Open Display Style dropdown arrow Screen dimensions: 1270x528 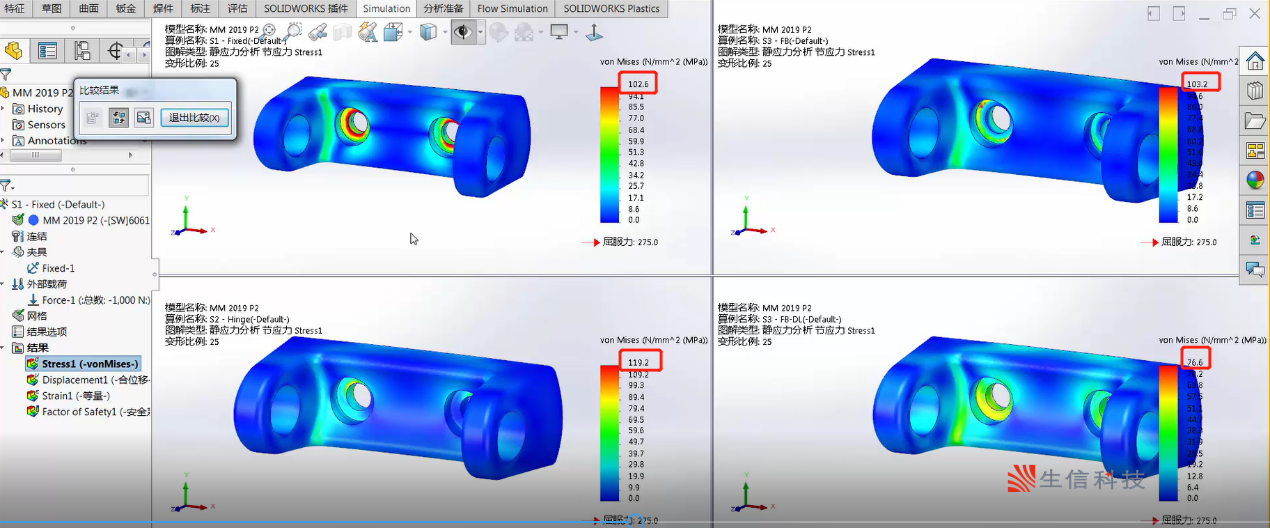pyautogui.click(x=445, y=32)
